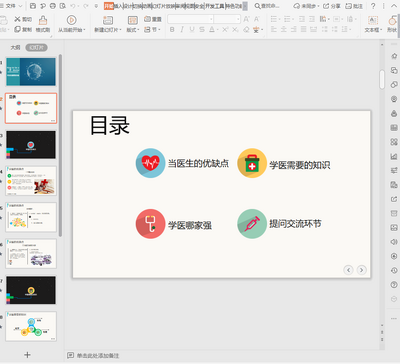Click previous arrow button on the slide
The height and width of the screenshot is (364, 400).
348,270
